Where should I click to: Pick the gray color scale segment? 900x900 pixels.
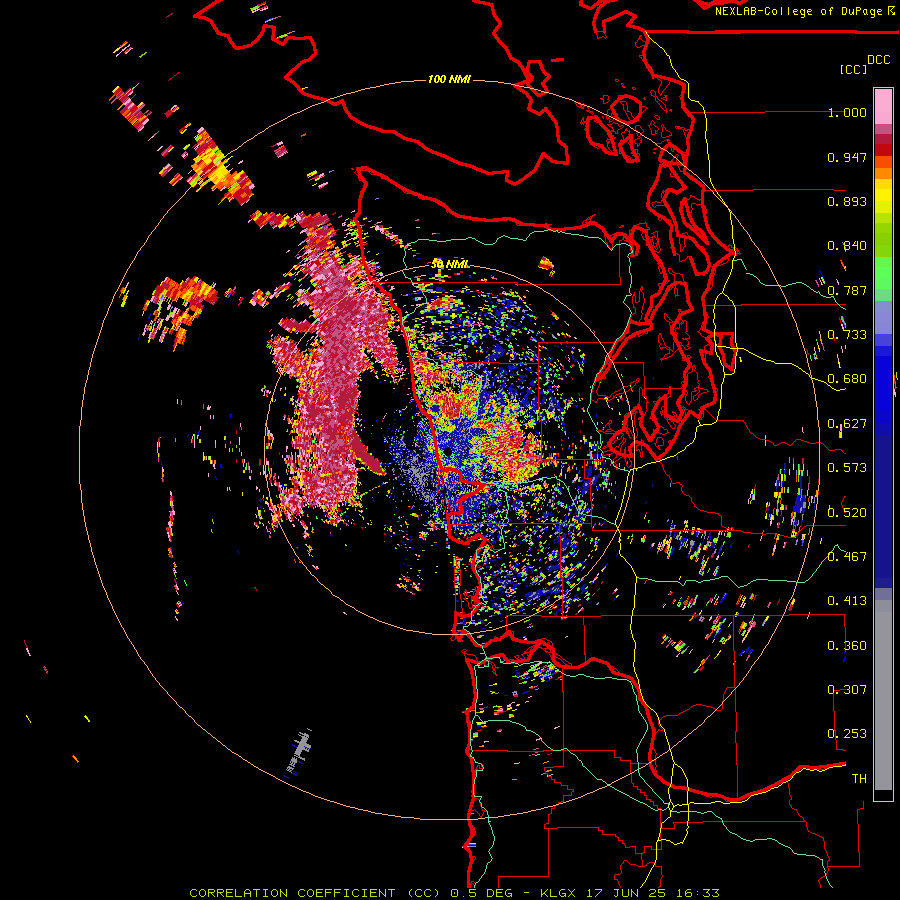pos(883,695)
